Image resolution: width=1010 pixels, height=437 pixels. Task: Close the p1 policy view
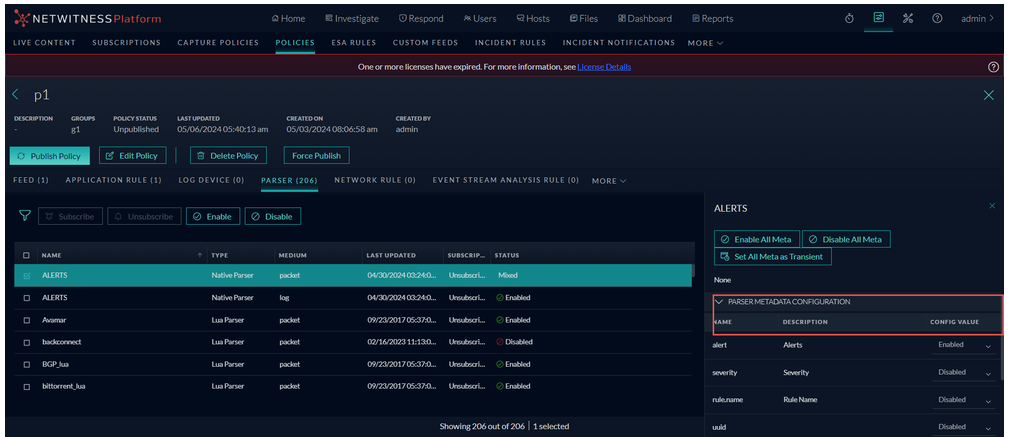pos(989,95)
